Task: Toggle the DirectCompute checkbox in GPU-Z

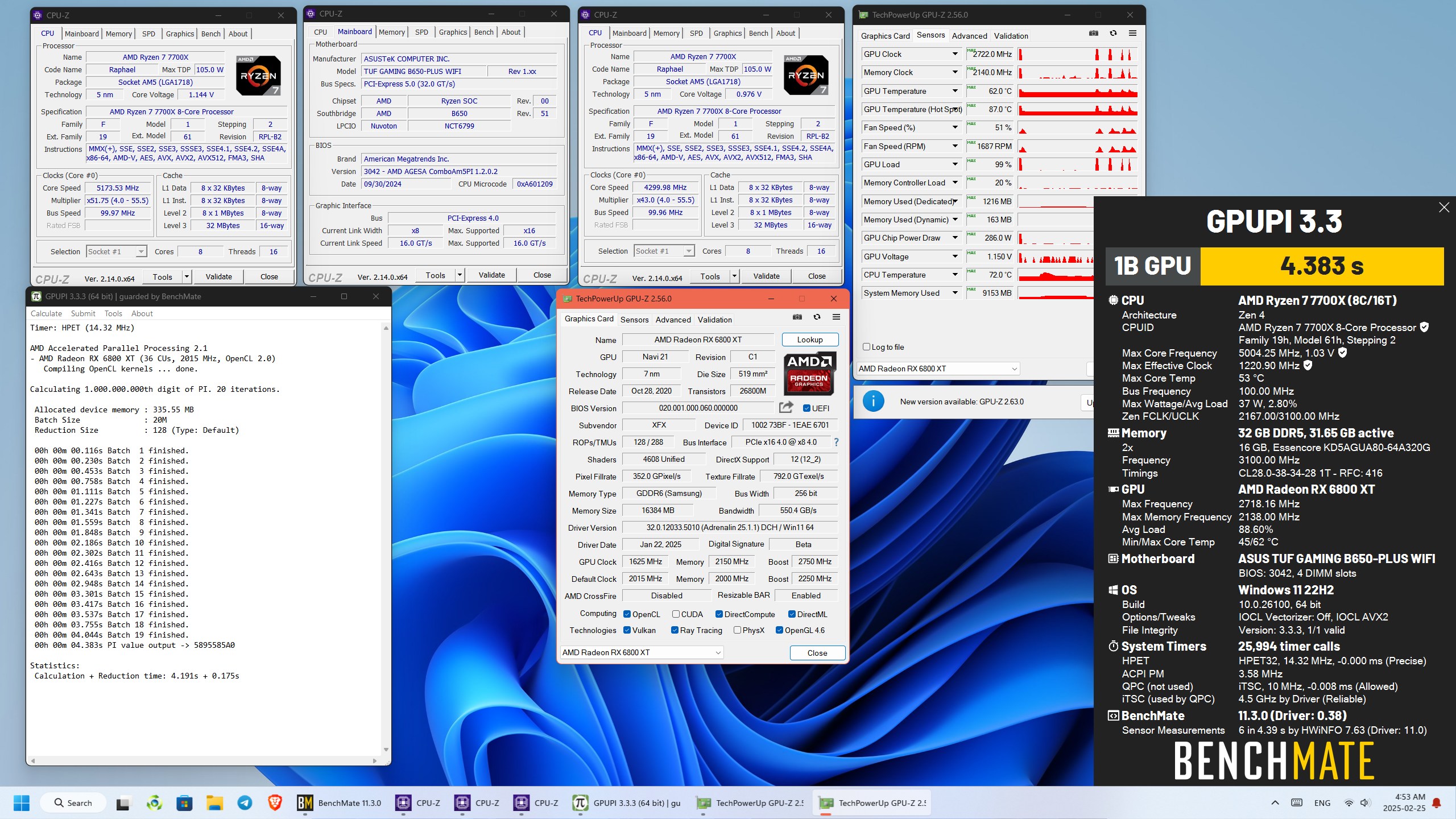Action: pos(719,614)
